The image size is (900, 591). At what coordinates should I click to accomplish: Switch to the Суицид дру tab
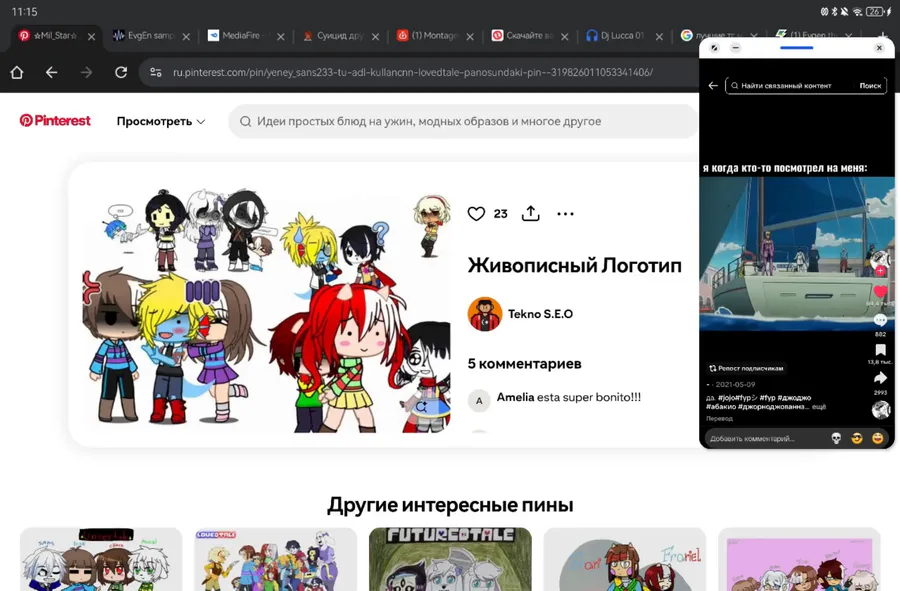[333, 36]
